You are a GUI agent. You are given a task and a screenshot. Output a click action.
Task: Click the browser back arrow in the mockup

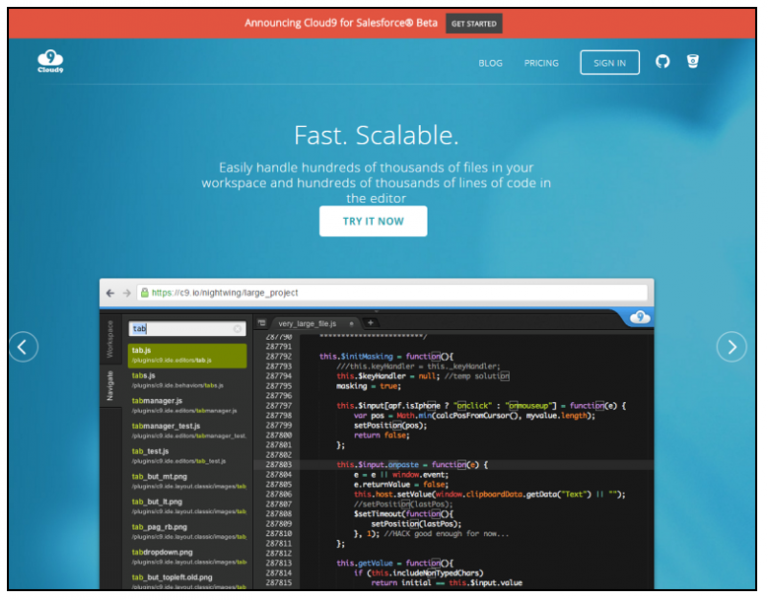(x=110, y=293)
